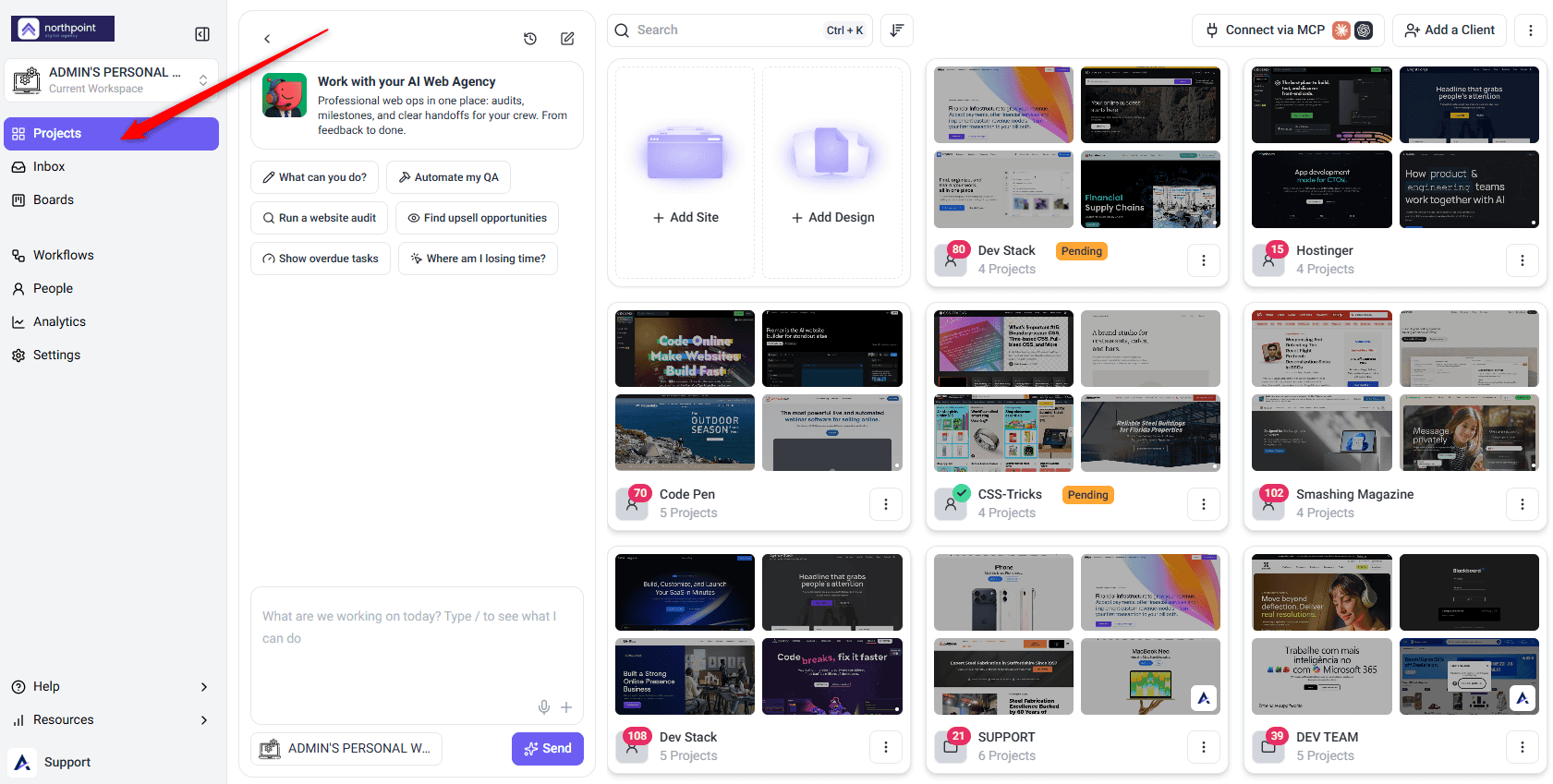Navigate to Workflows
Viewport: 1553px width, 784px height.
(112, 256)
